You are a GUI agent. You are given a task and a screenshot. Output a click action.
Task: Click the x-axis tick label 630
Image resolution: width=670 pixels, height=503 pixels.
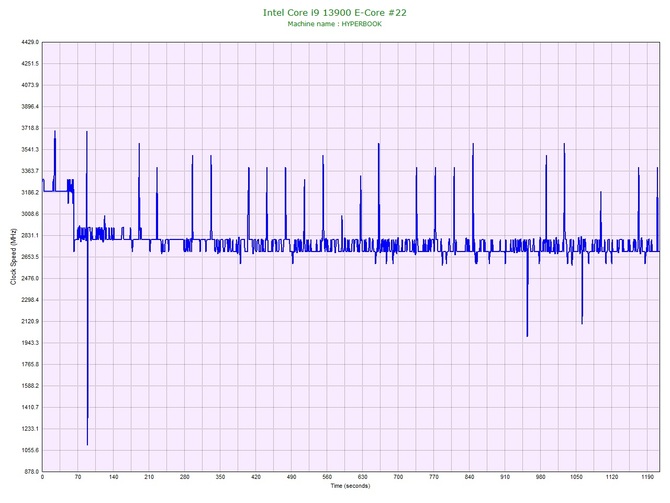coord(363,477)
